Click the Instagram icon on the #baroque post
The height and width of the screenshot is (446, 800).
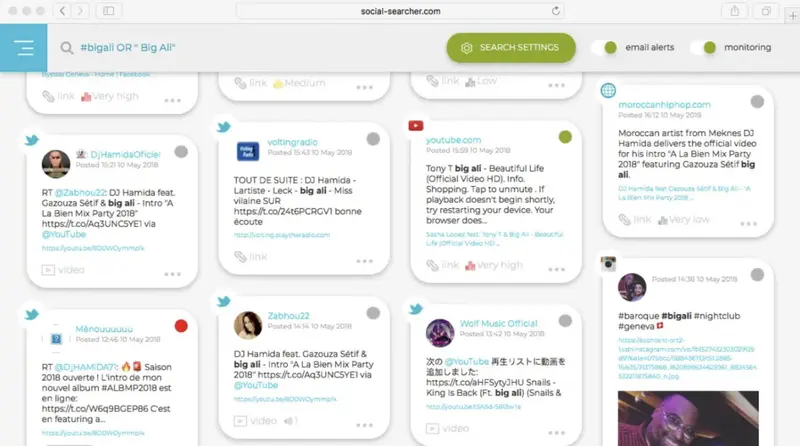(607, 264)
